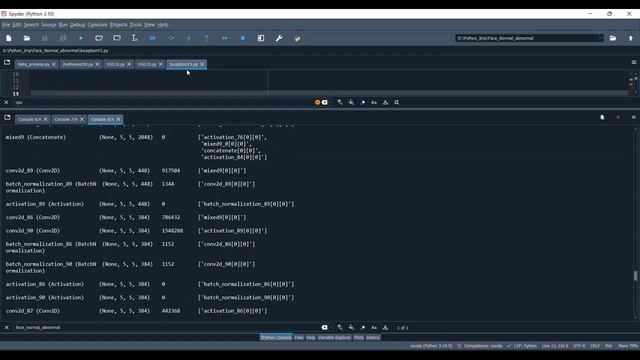This screenshot has width=640, height=360.
Task: Open the Search menu
Action: 31,25
